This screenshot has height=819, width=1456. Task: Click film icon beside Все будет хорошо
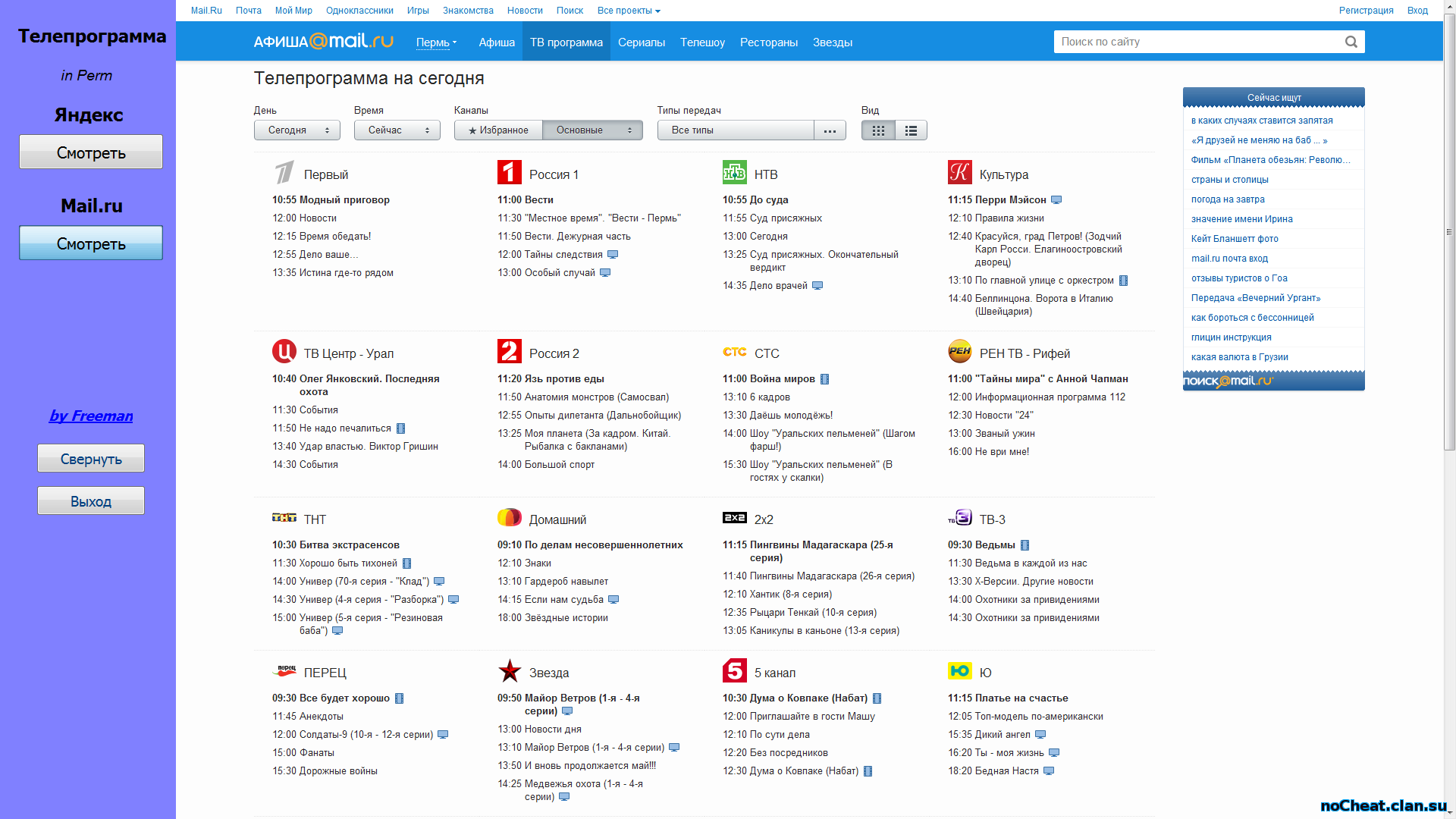pos(400,698)
